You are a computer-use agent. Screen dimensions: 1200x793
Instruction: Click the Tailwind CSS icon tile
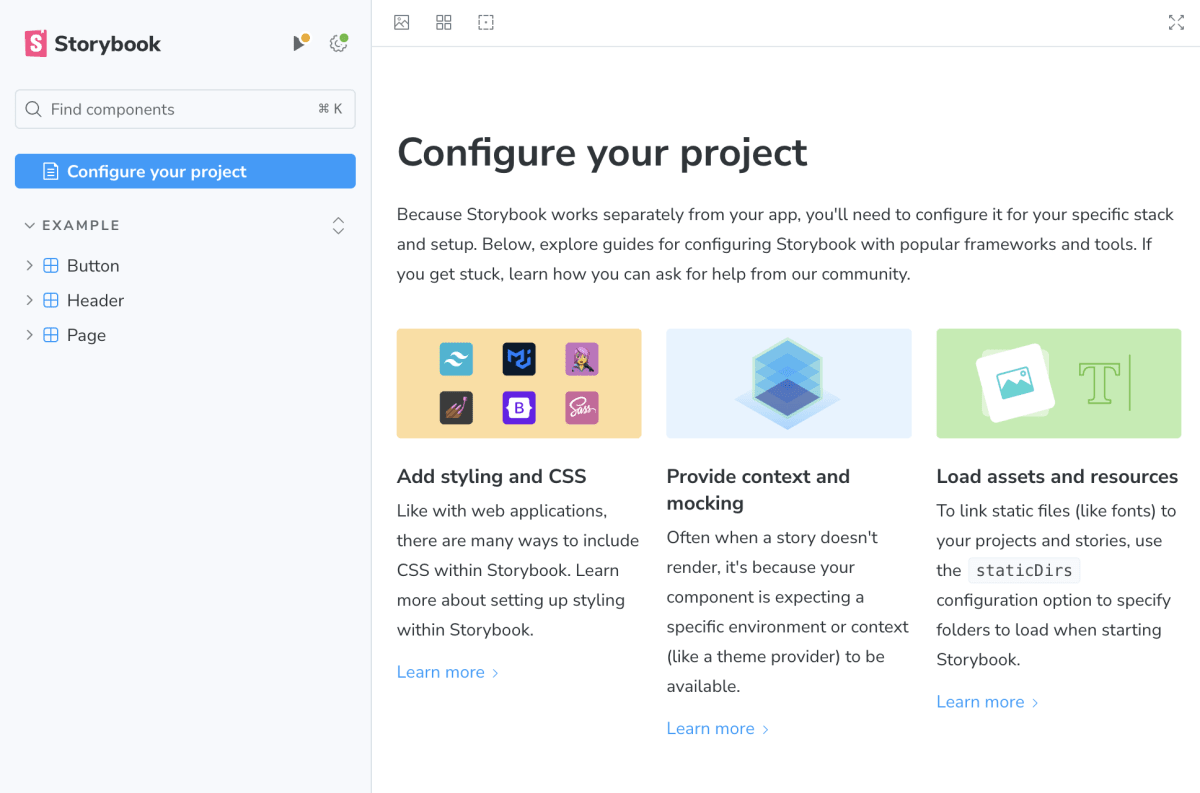pyautogui.click(x=456, y=358)
